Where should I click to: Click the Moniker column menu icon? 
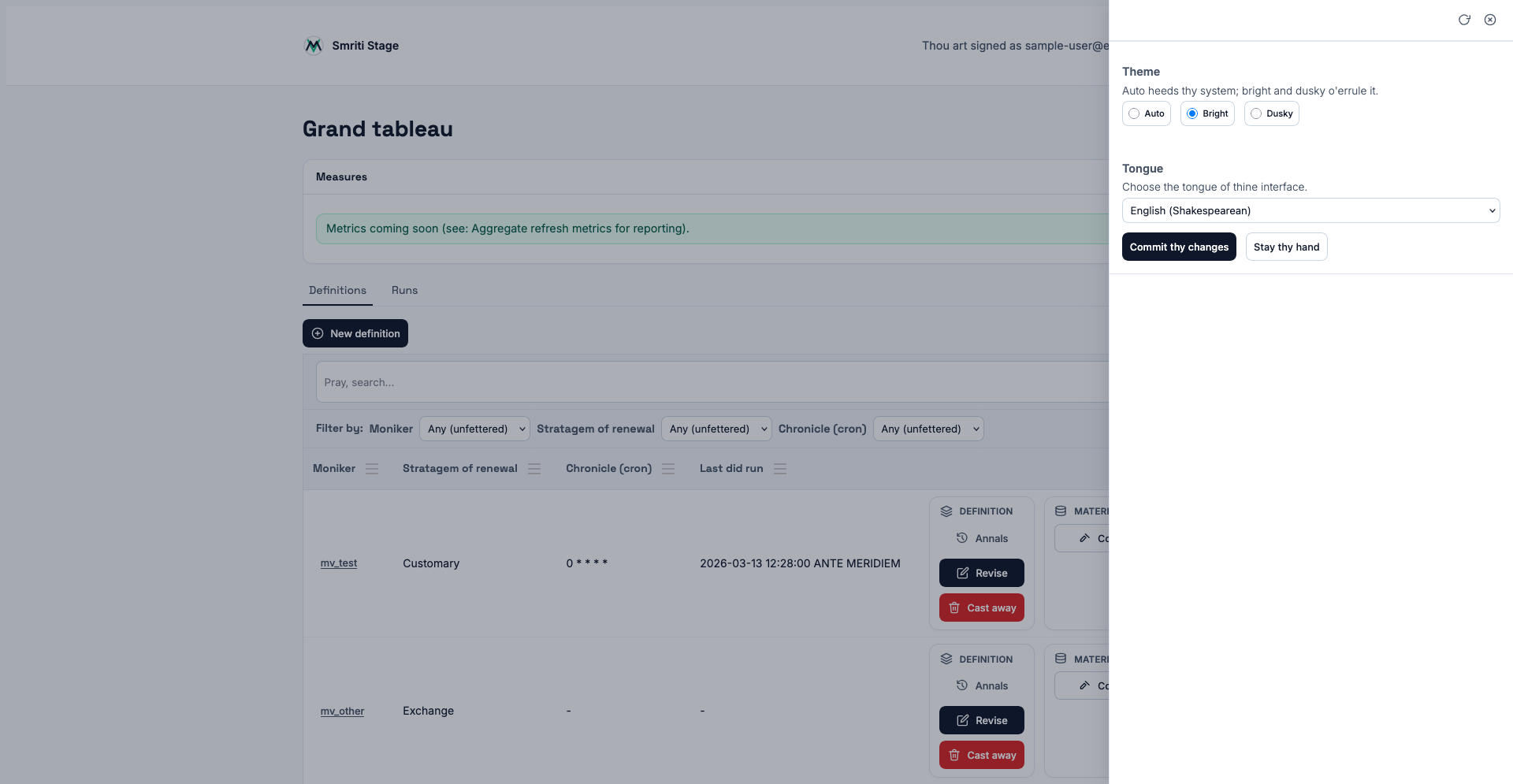(372, 469)
